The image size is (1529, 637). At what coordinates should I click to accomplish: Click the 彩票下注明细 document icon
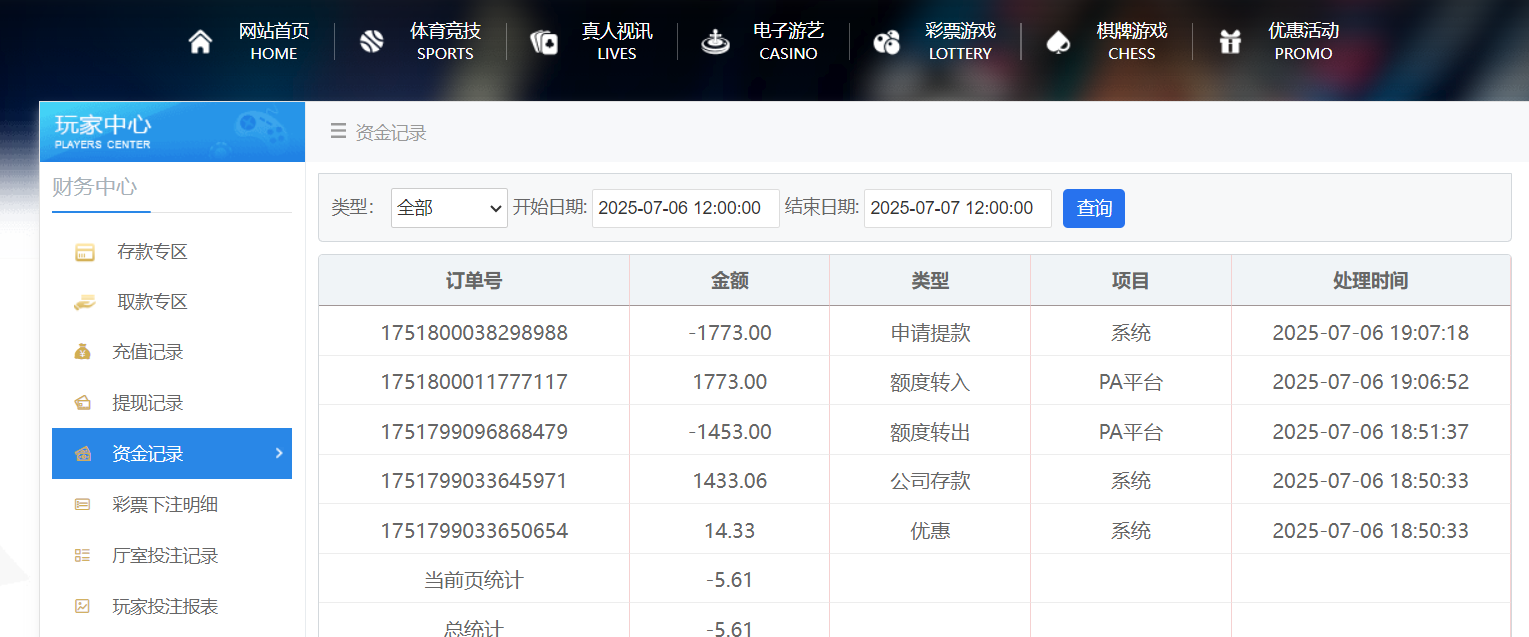(x=82, y=504)
